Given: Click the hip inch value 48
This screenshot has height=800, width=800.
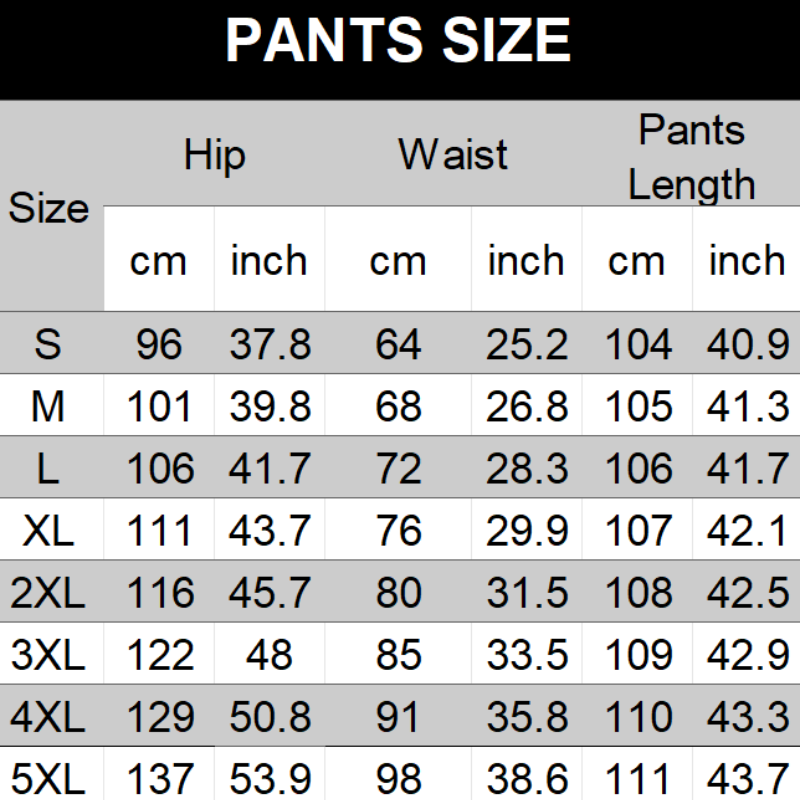Looking at the screenshot, I should (269, 655).
